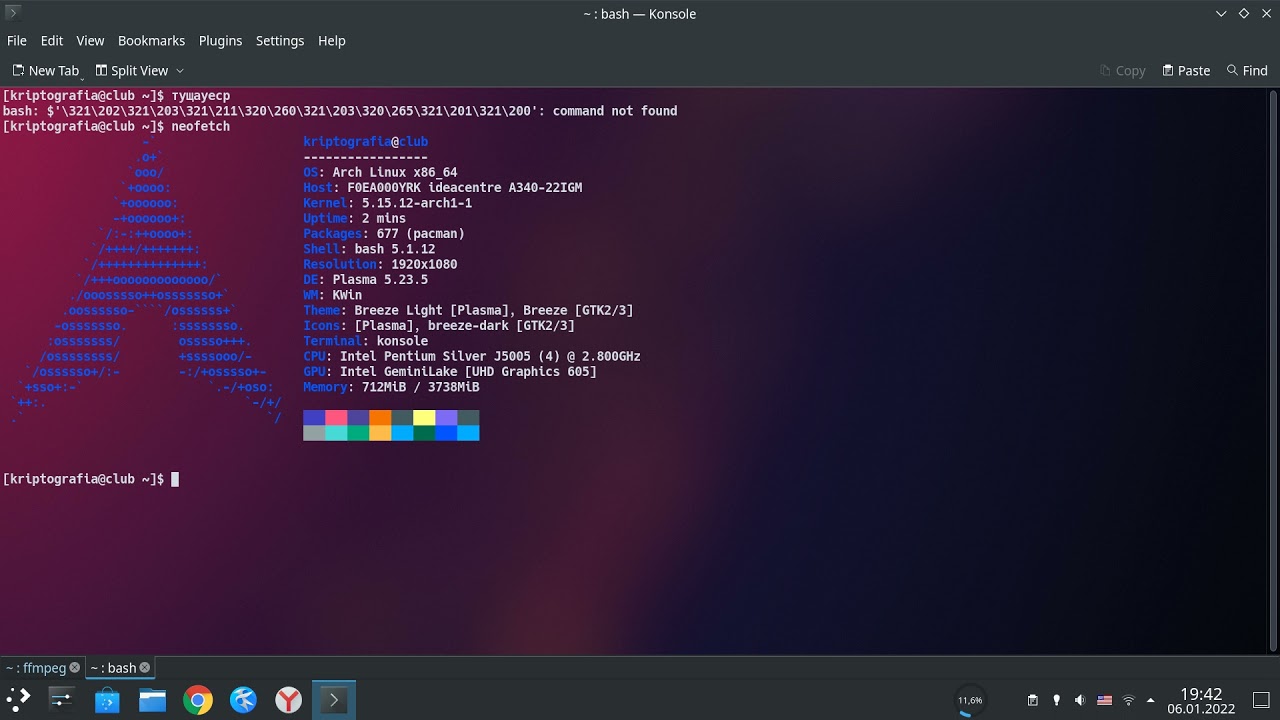Open the Edit menu

tap(52, 41)
